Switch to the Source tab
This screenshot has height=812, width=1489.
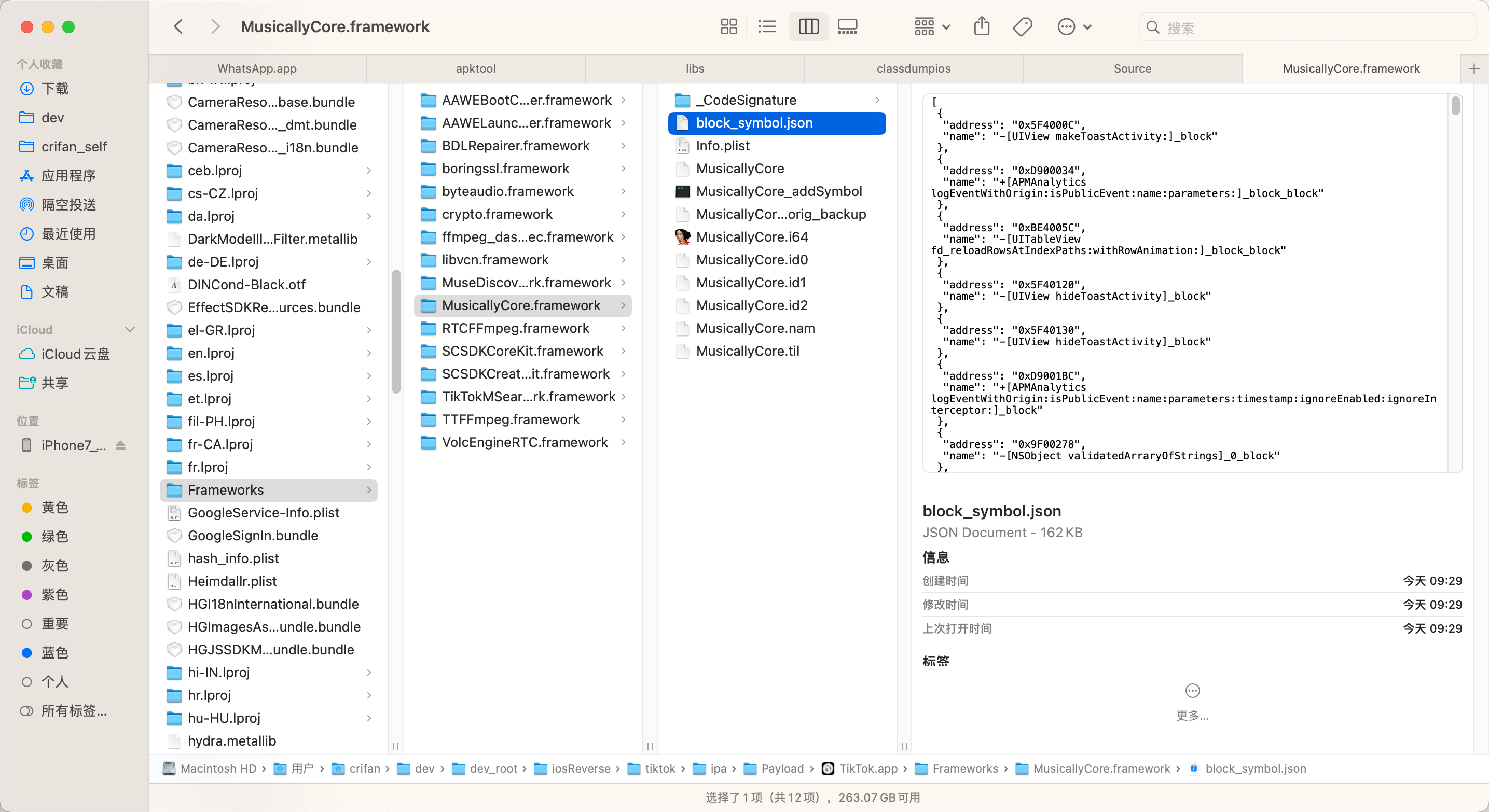pyautogui.click(x=1133, y=69)
